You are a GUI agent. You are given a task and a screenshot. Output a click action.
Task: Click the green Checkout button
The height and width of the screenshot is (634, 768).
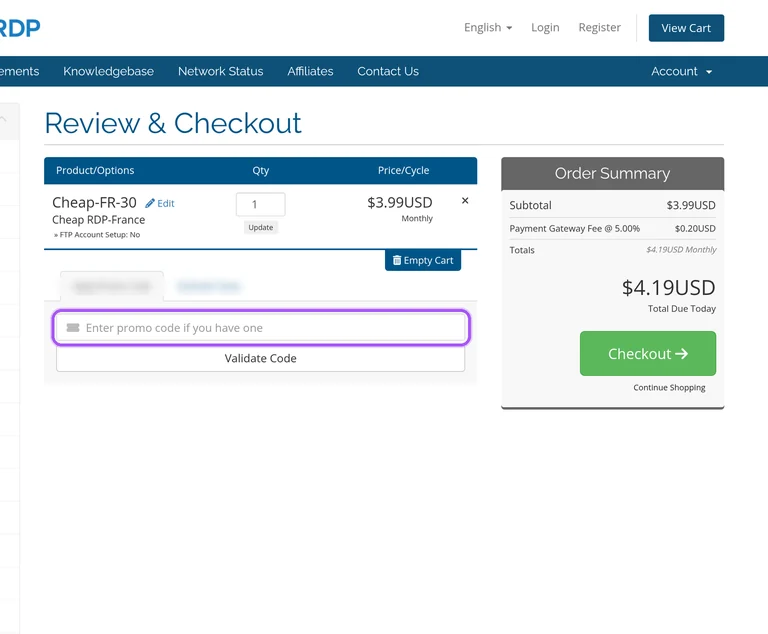point(648,354)
